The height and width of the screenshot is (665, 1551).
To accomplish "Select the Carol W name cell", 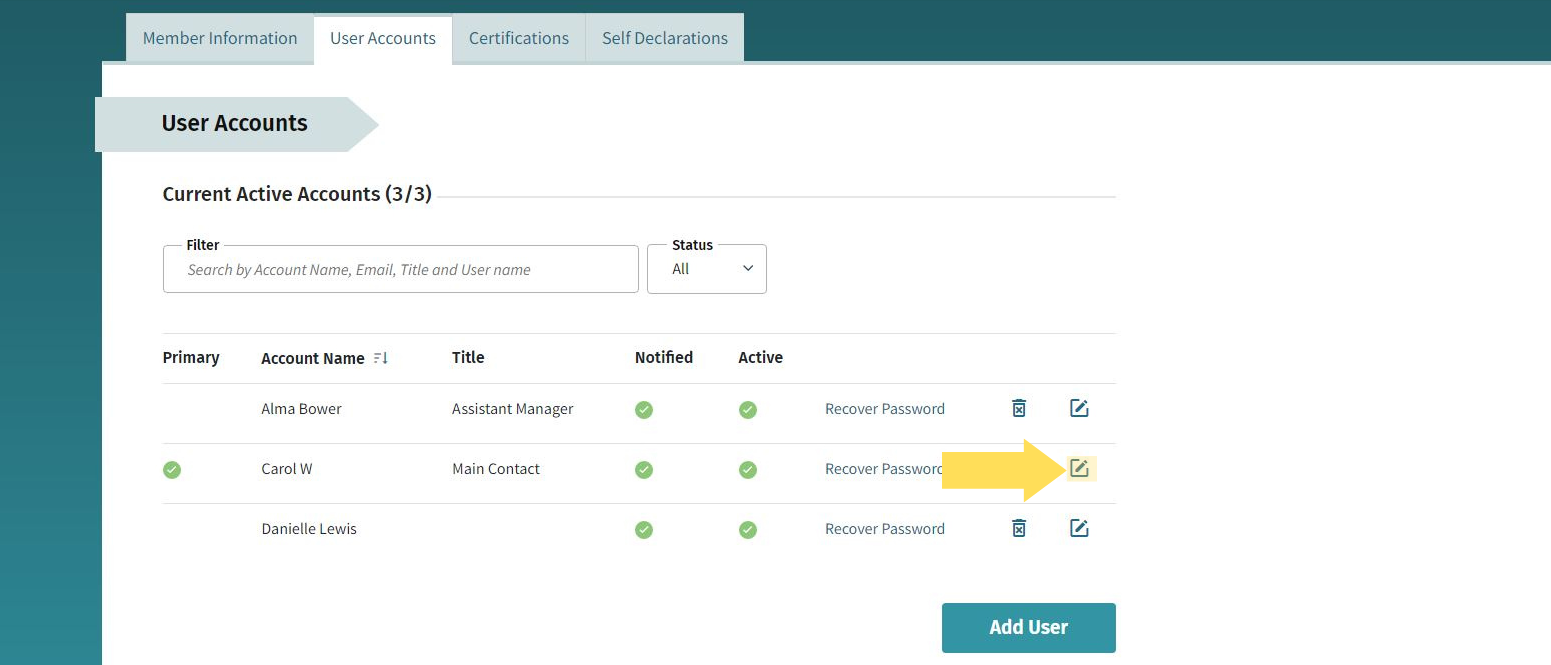I will pyautogui.click(x=287, y=468).
